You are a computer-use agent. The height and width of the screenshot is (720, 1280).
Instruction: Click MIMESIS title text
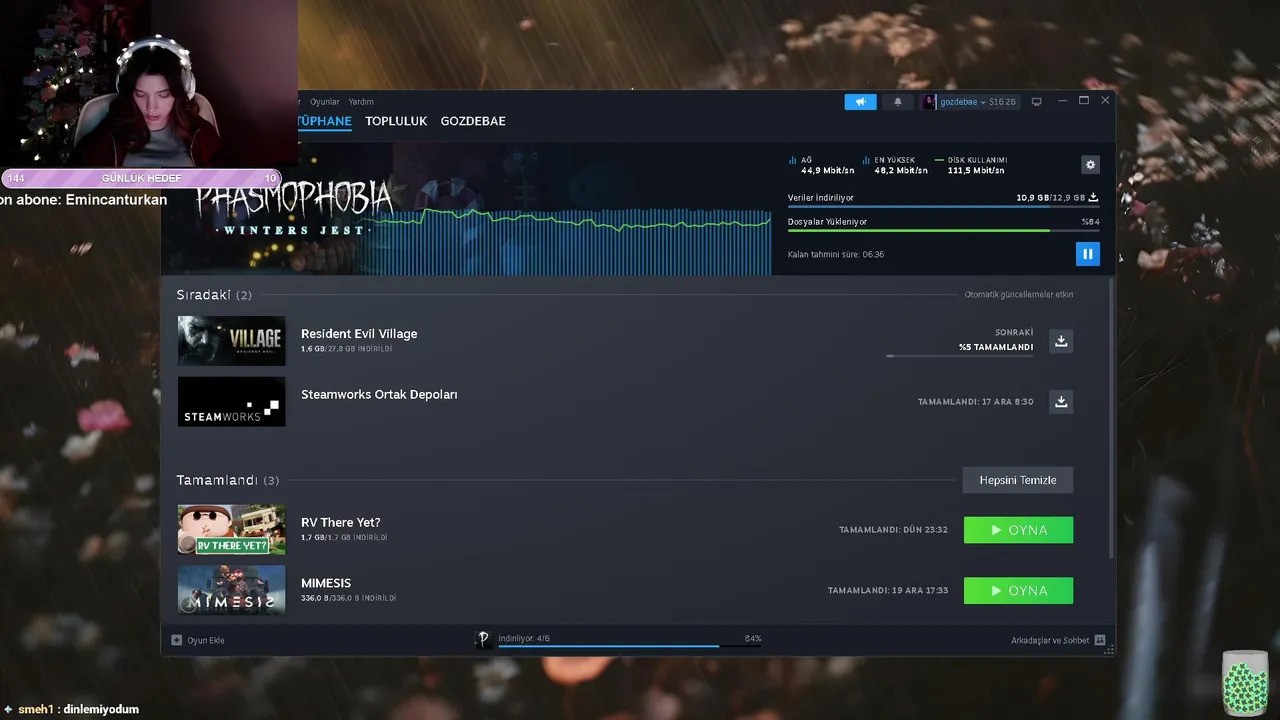click(326, 583)
